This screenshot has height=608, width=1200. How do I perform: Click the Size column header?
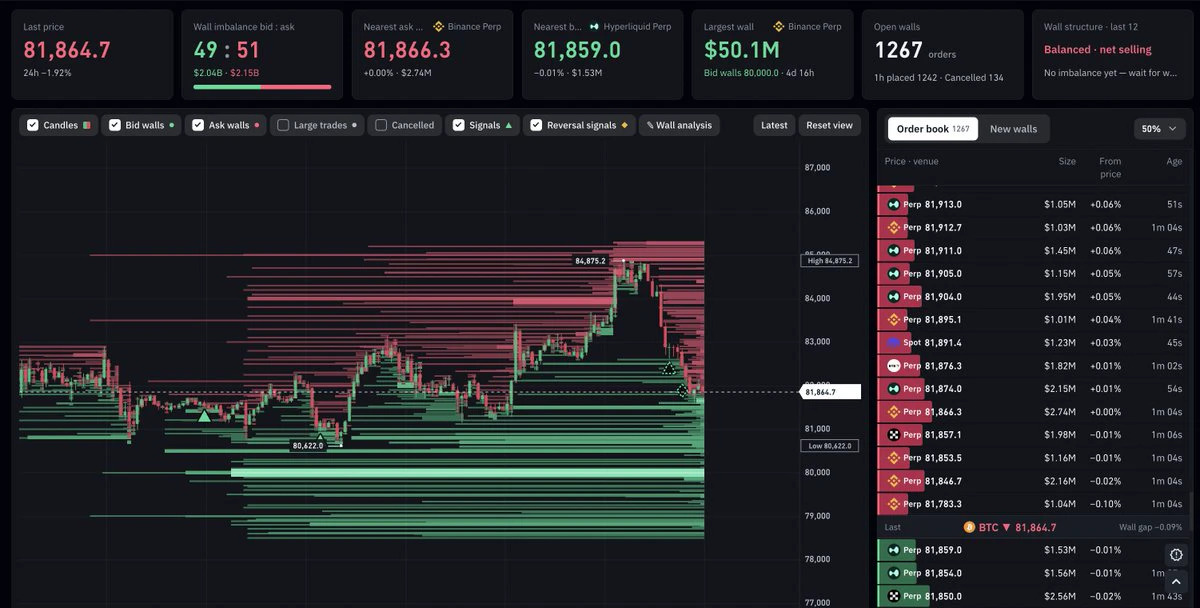[1067, 161]
